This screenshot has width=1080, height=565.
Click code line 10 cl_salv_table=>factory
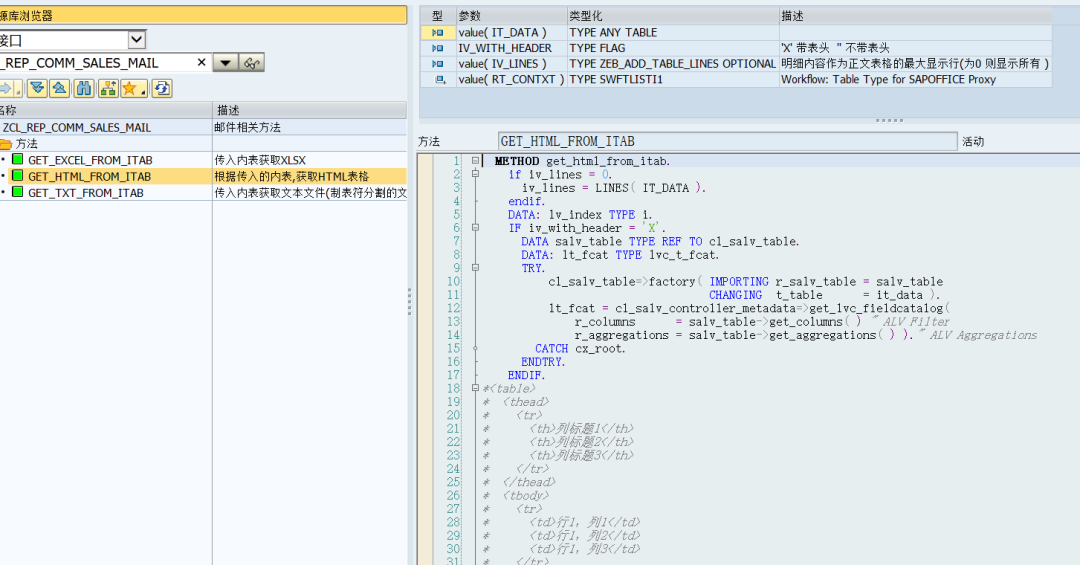pyautogui.click(x=745, y=281)
